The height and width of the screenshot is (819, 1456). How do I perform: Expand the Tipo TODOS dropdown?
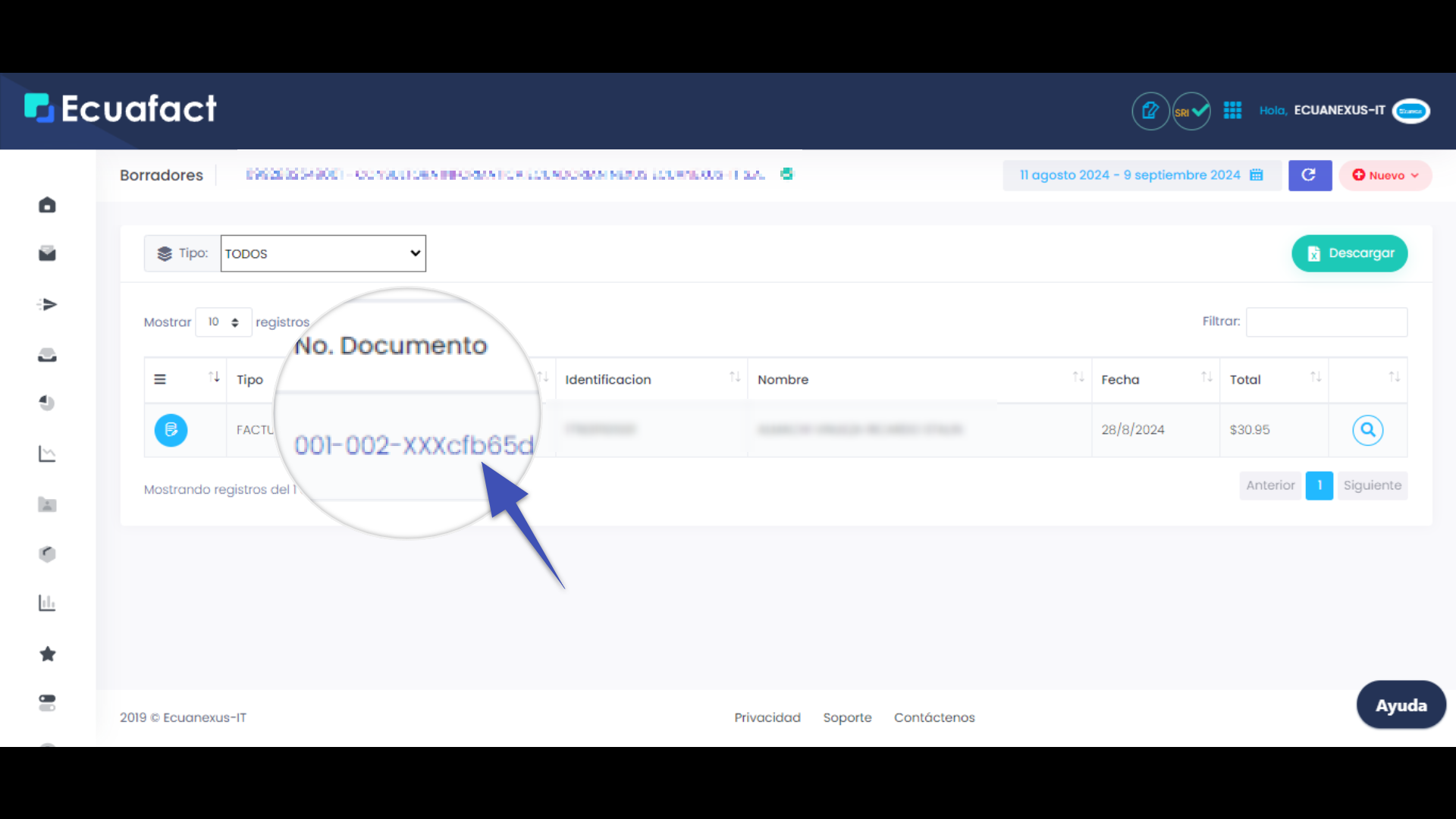point(323,253)
